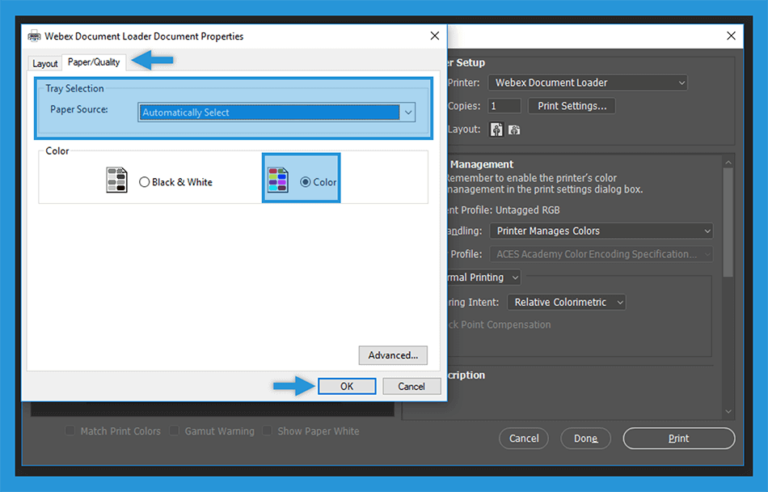The width and height of the screenshot is (768, 492).
Task: Click the Advanced... button
Action: pos(393,355)
